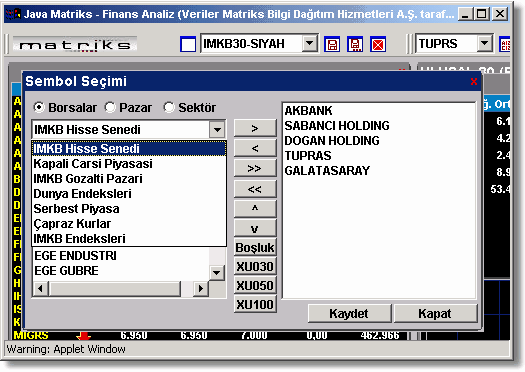Click the ^ move up button
The height and width of the screenshot is (372, 525).
point(255,209)
